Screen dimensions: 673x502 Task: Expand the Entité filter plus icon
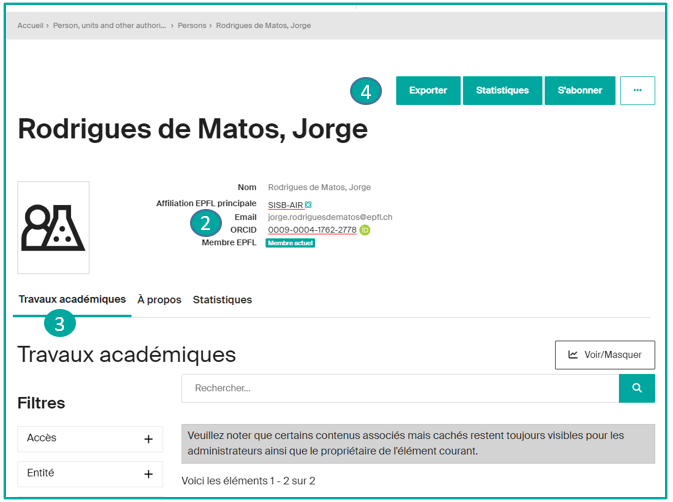tap(148, 474)
